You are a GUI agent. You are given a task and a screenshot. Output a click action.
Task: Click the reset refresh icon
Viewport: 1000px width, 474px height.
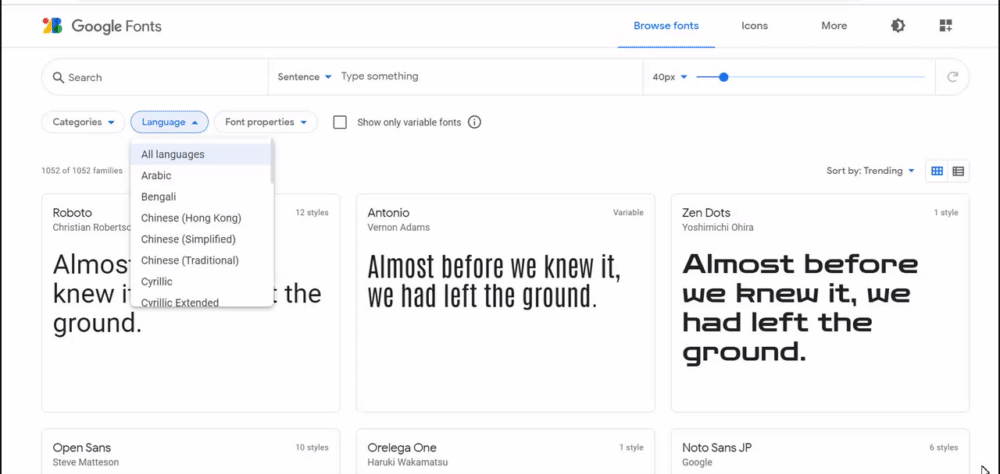pos(952,77)
